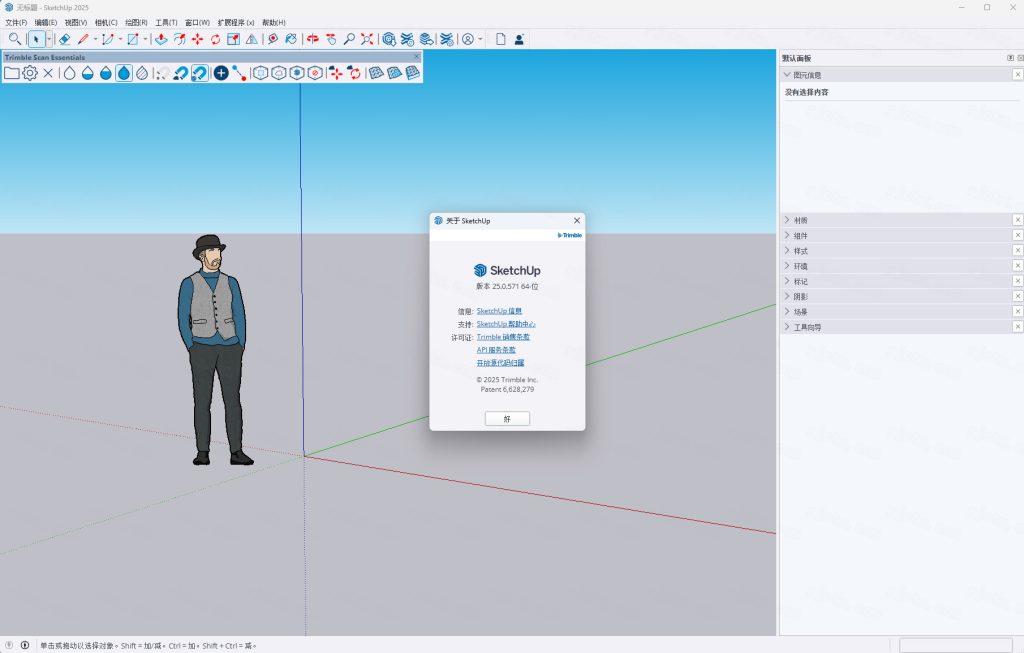The width and height of the screenshot is (1024, 653).
Task: Click the sign-in person icon on toolbar
Action: pyautogui.click(x=517, y=39)
